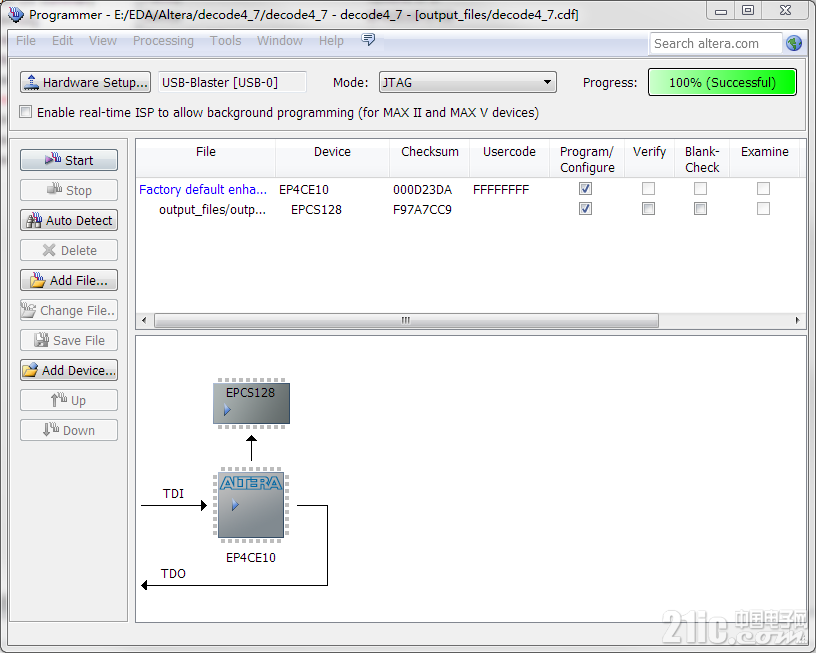Click the feedback speech-bubble icon in menu bar
Screen dimensions: 816x653
pos(368,40)
